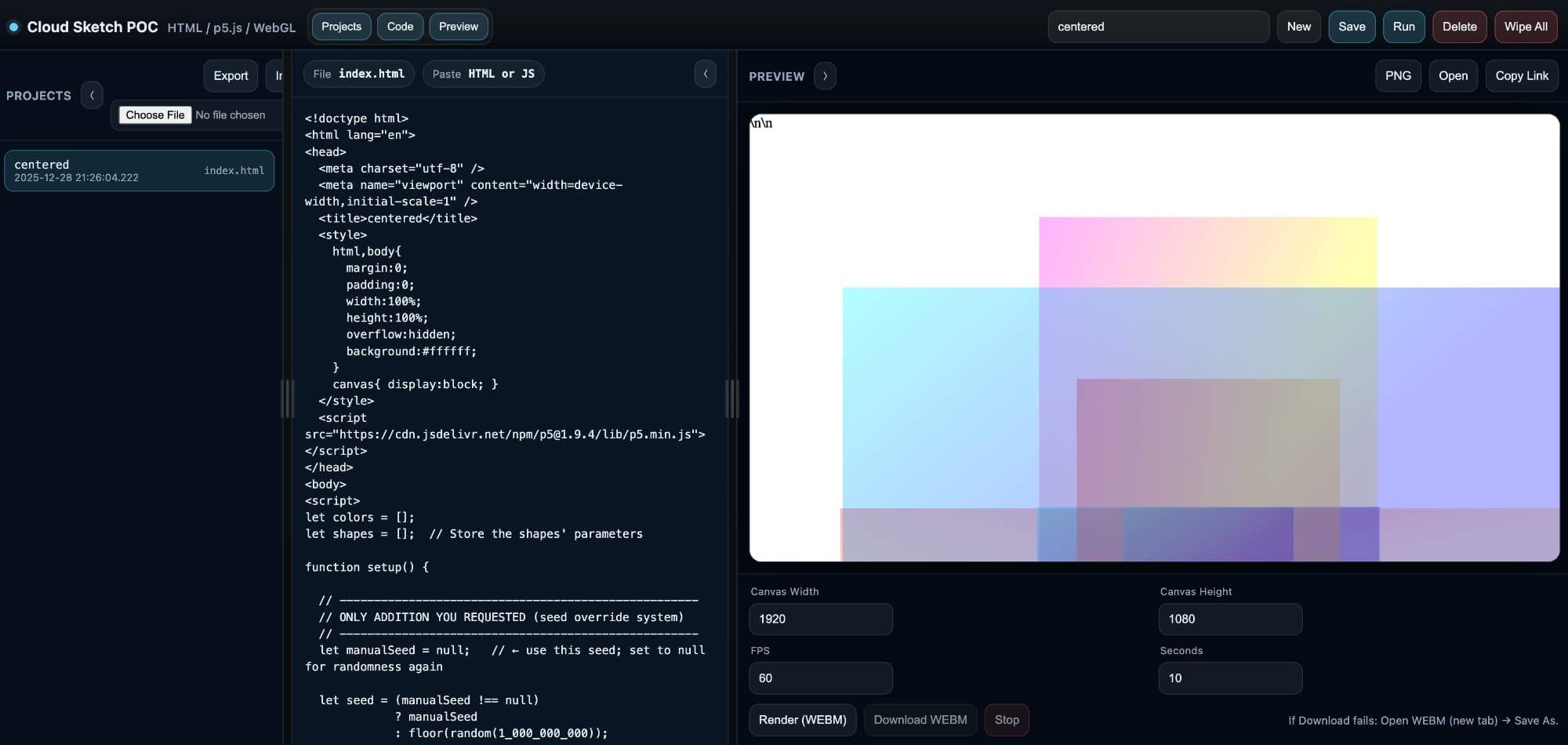Switch to the Code tab
Viewport: 1568px width, 745px height.
(x=400, y=27)
